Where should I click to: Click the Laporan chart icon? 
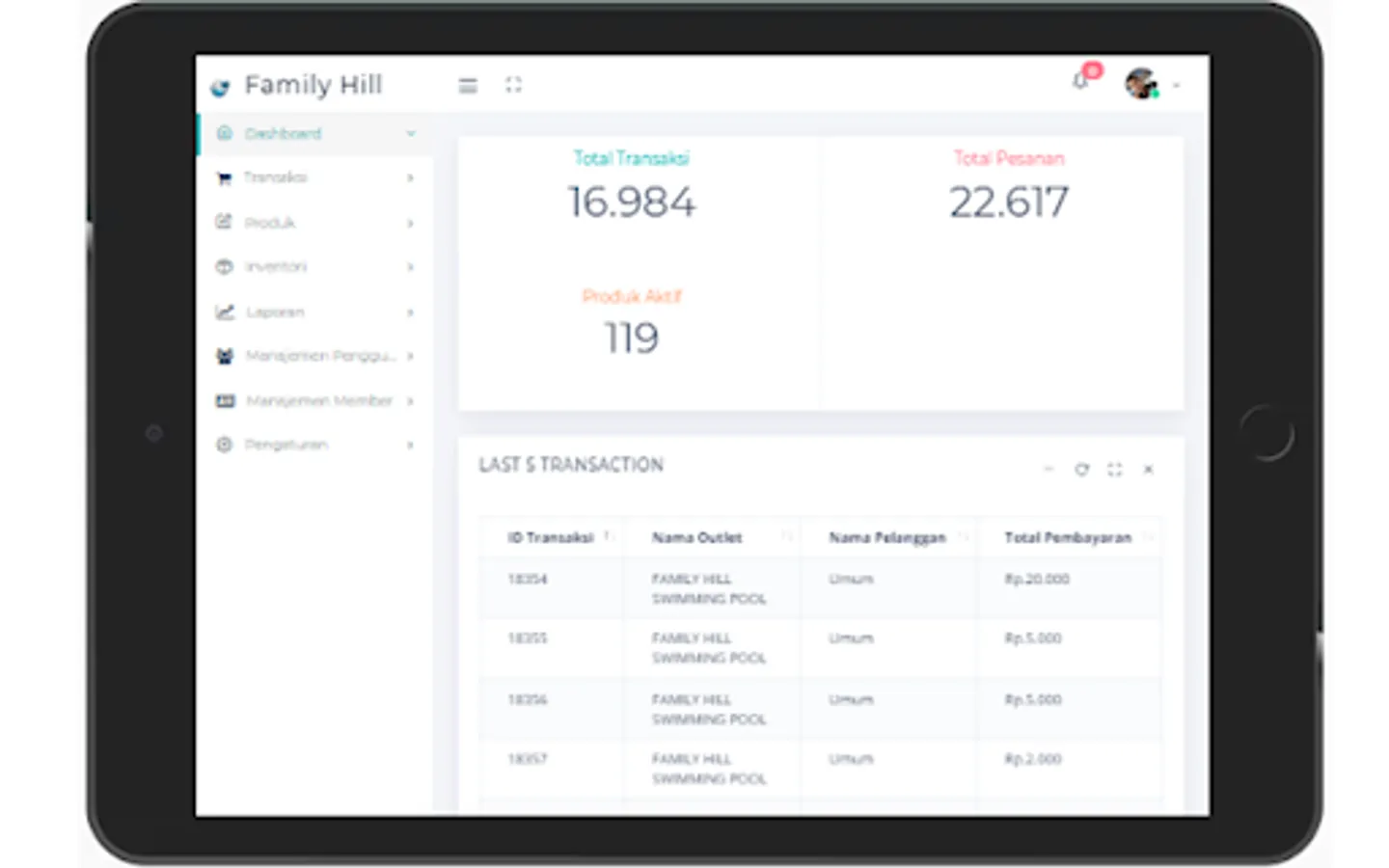pyautogui.click(x=225, y=312)
